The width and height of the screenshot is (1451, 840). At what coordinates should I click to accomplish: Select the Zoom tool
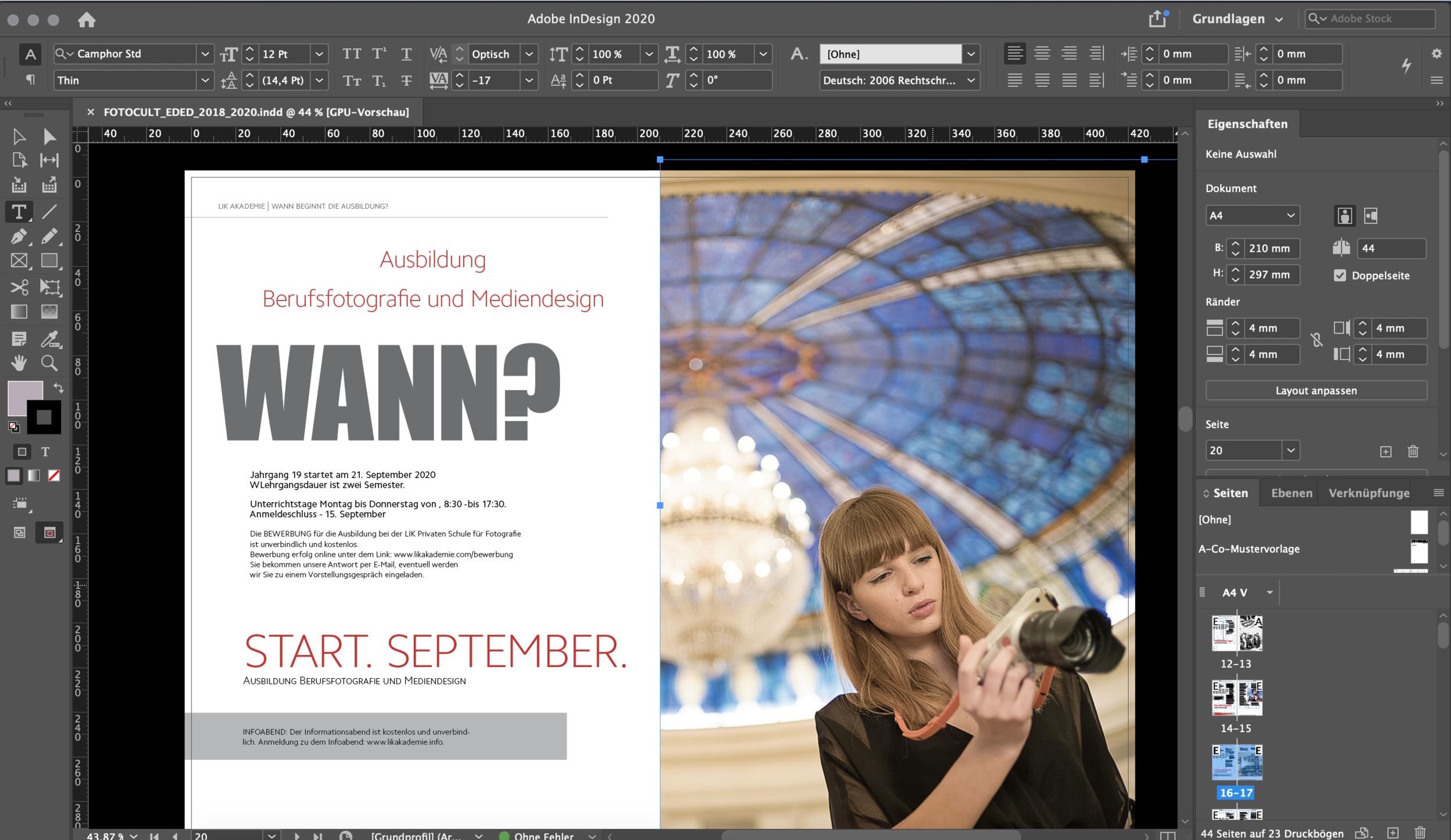(x=50, y=363)
